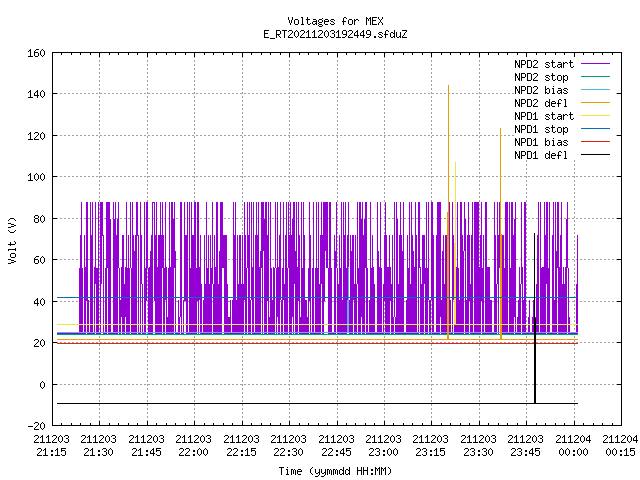
Task: Click the x-axis tick label 23:45
Action: (x=526, y=452)
